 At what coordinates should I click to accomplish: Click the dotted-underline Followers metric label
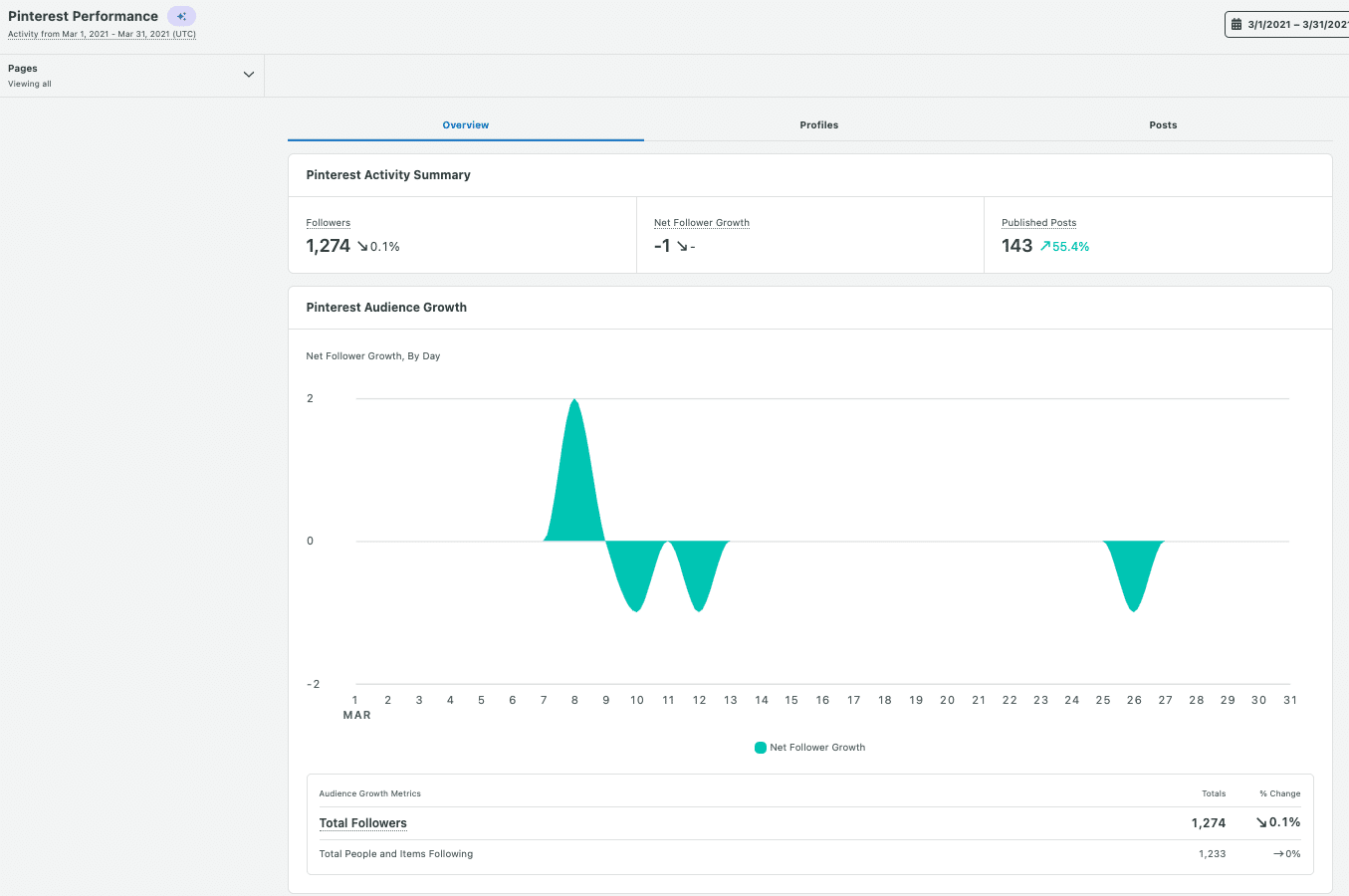tap(328, 222)
